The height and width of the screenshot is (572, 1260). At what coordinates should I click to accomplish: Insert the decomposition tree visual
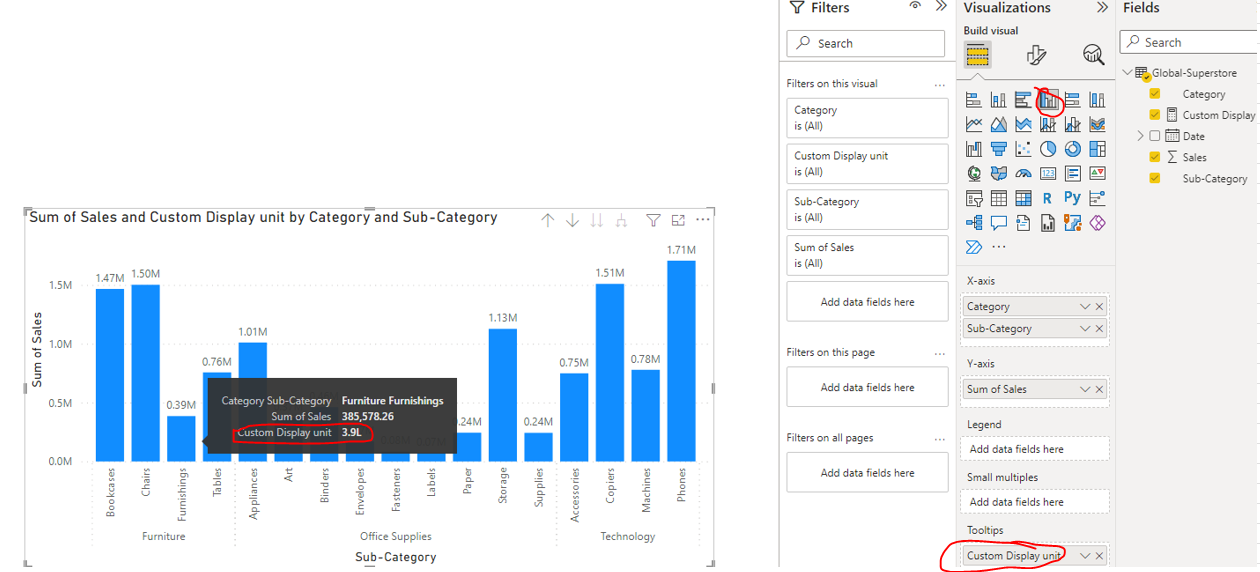(x=974, y=223)
